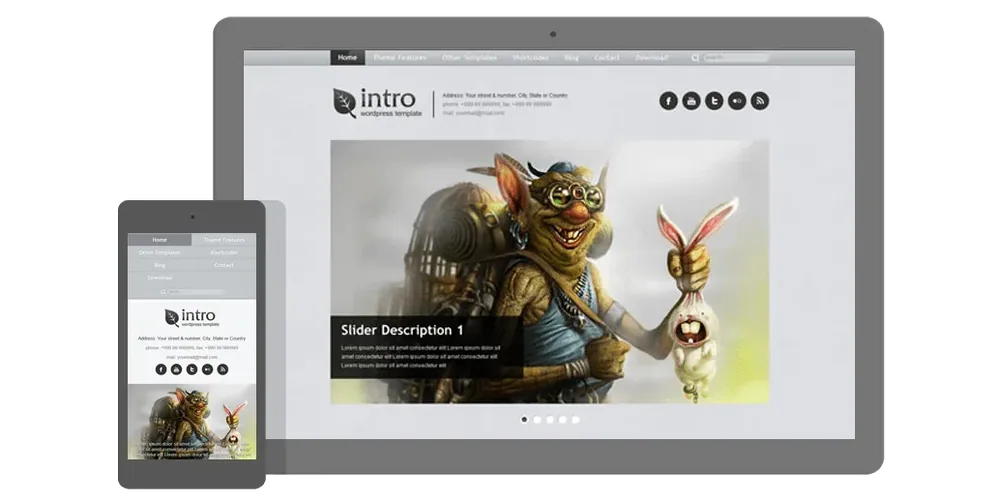The width and height of the screenshot is (1000, 501).
Task: Open Flickr icon in tablet header
Action: pyautogui.click(x=737, y=101)
